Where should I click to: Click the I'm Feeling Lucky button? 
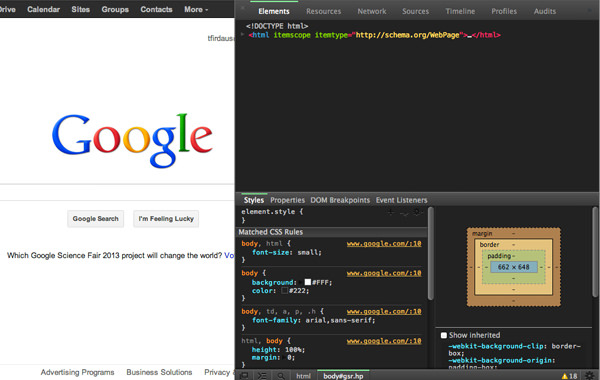tap(166, 219)
